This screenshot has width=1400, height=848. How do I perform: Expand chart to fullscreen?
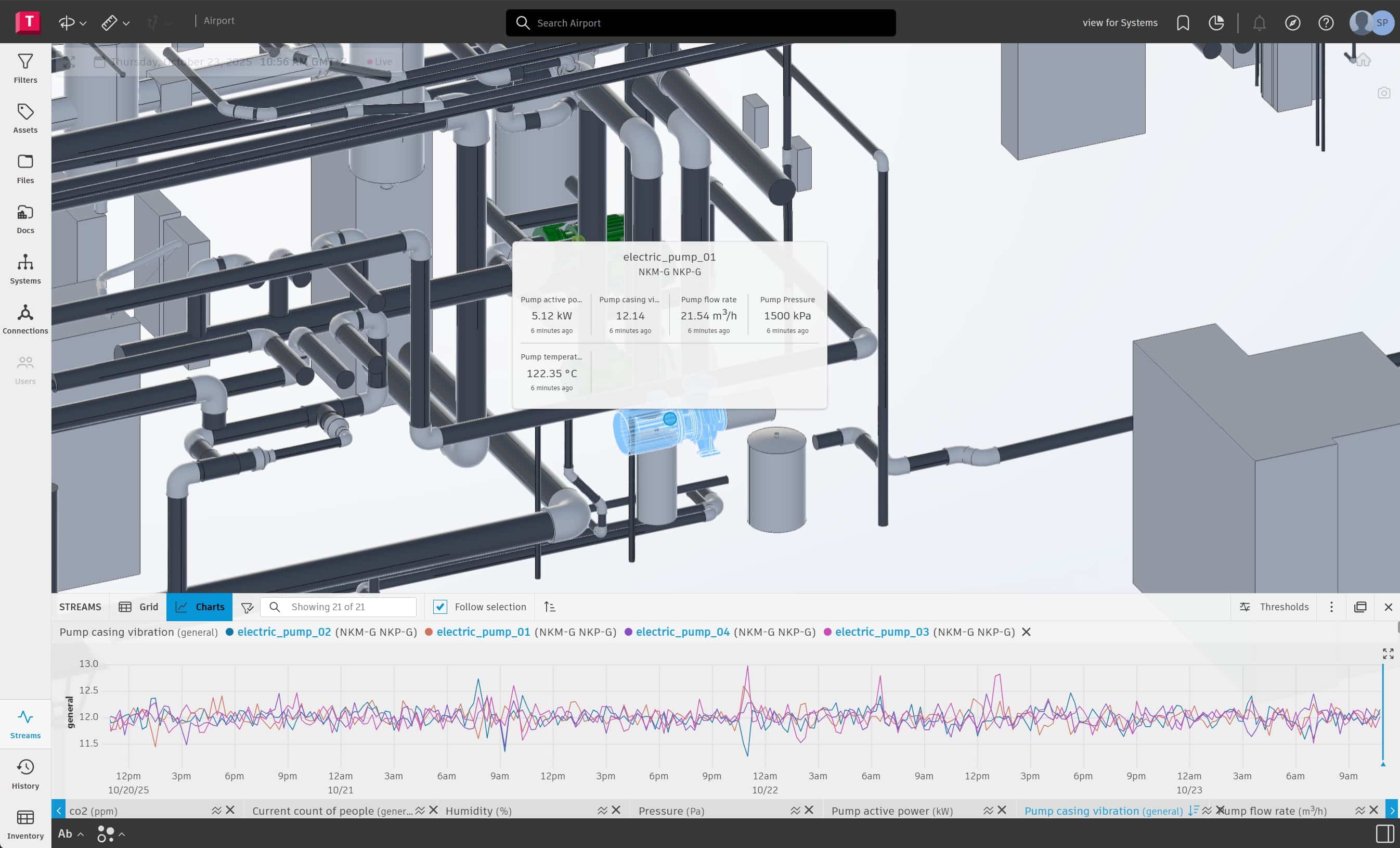click(x=1388, y=653)
